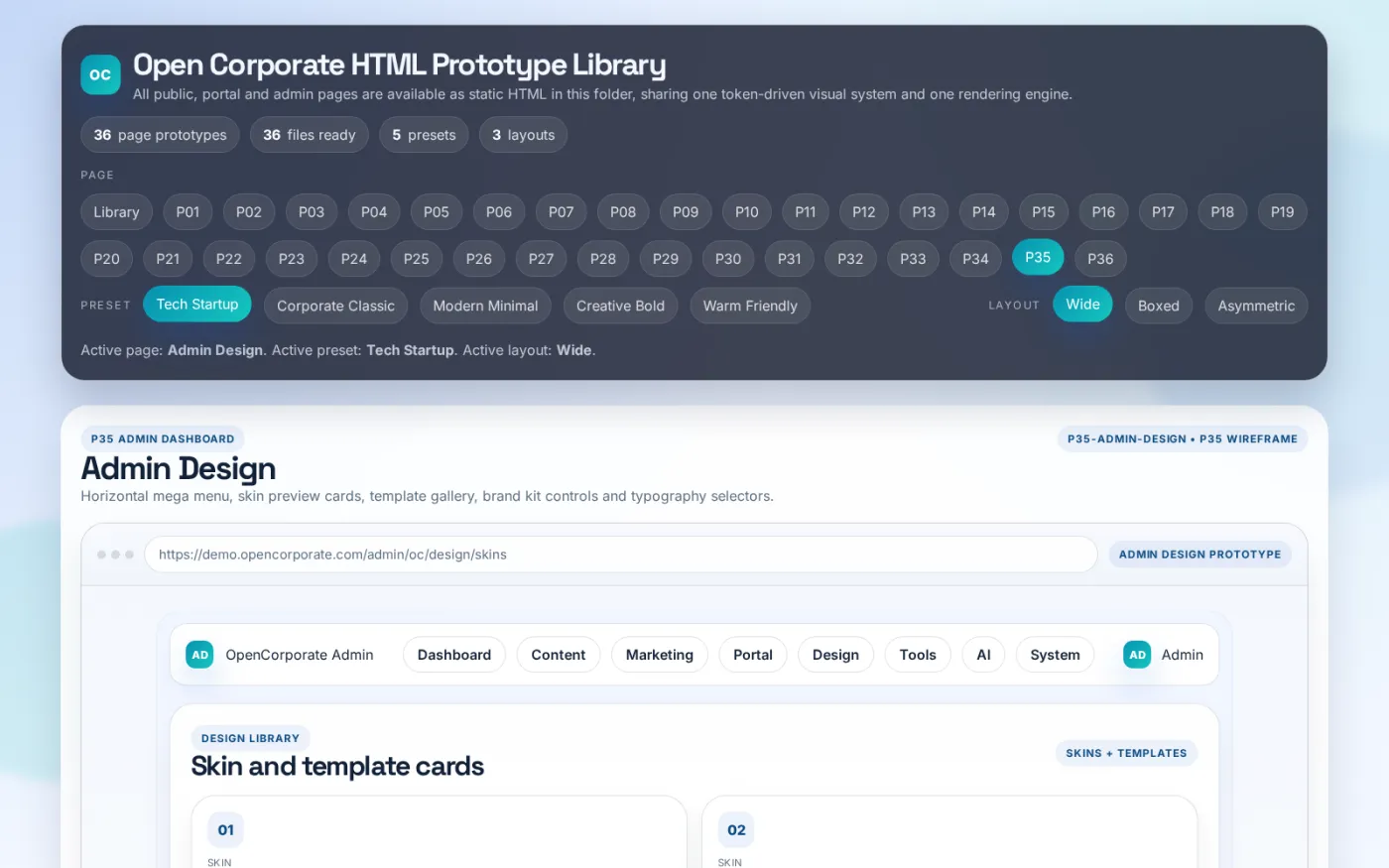Open the Dashboard menu
The height and width of the screenshot is (868, 1389).
coord(454,655)
